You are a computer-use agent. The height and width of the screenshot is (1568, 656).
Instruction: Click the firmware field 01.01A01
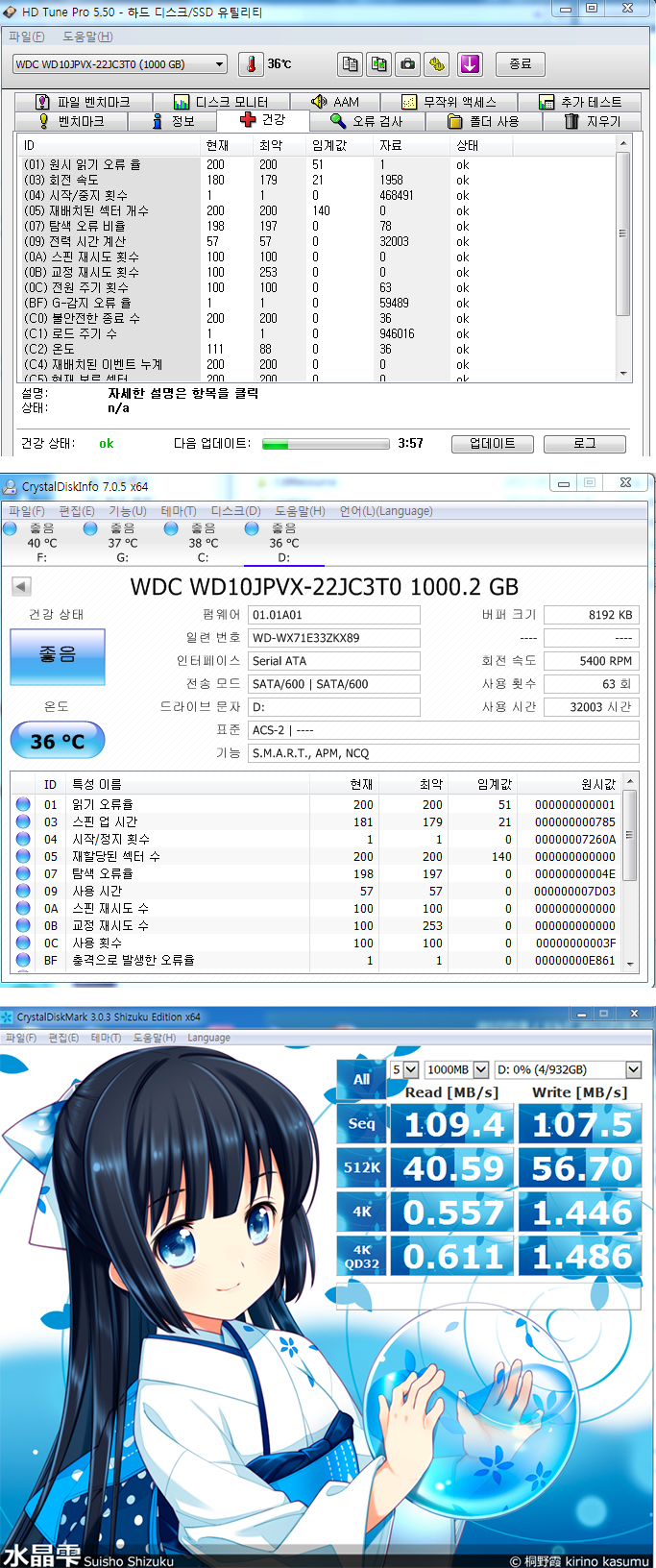point(334,615)
